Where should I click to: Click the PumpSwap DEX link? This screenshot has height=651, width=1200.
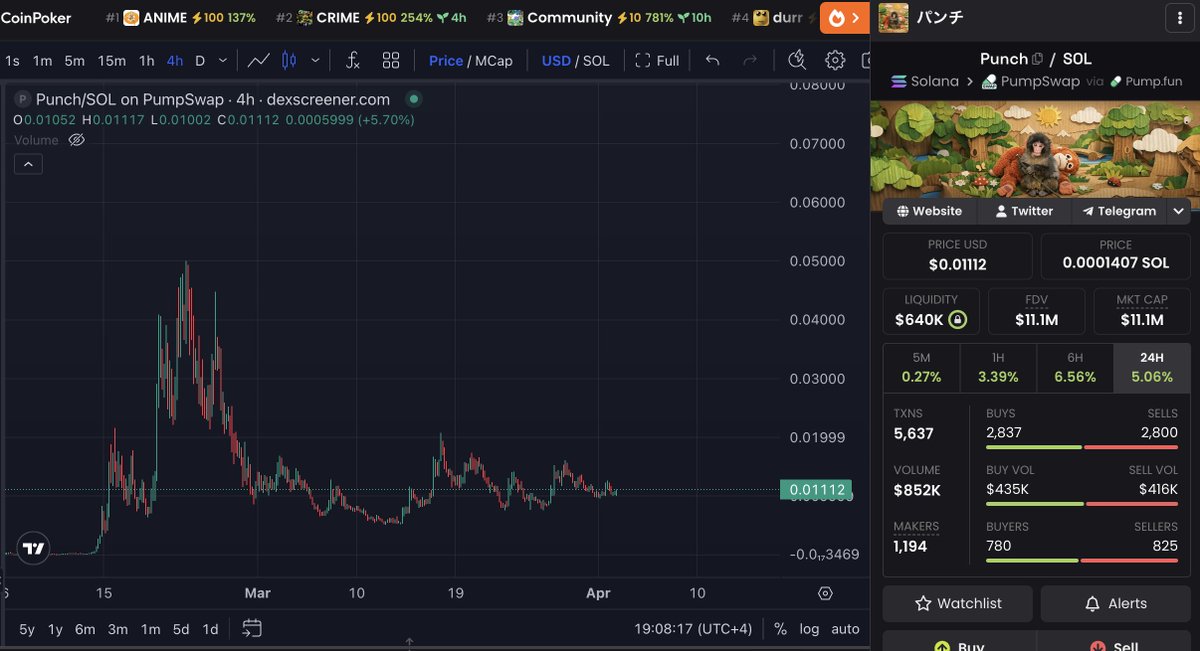point(1030,81)
